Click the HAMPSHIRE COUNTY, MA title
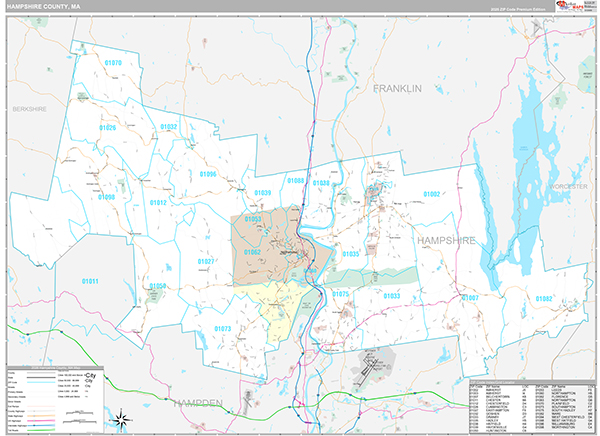The height and width of the screenshot is (436, 600). coord(44,7)
